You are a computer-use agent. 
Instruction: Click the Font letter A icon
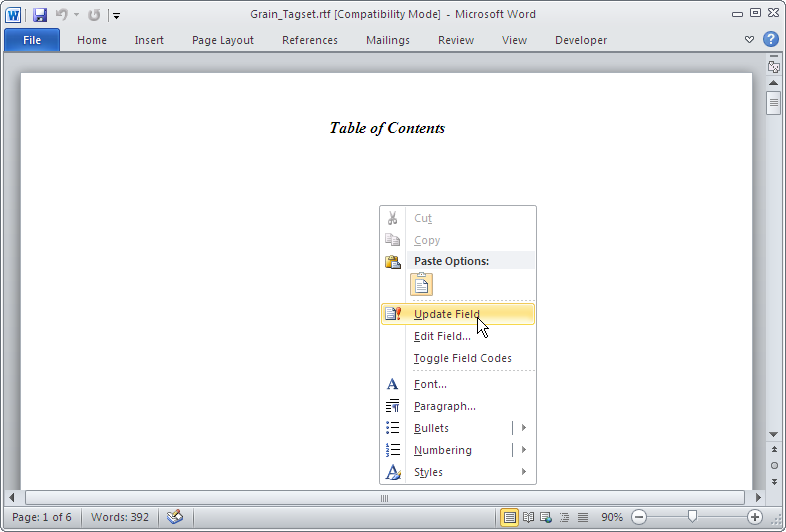click(x=392, y=384)
